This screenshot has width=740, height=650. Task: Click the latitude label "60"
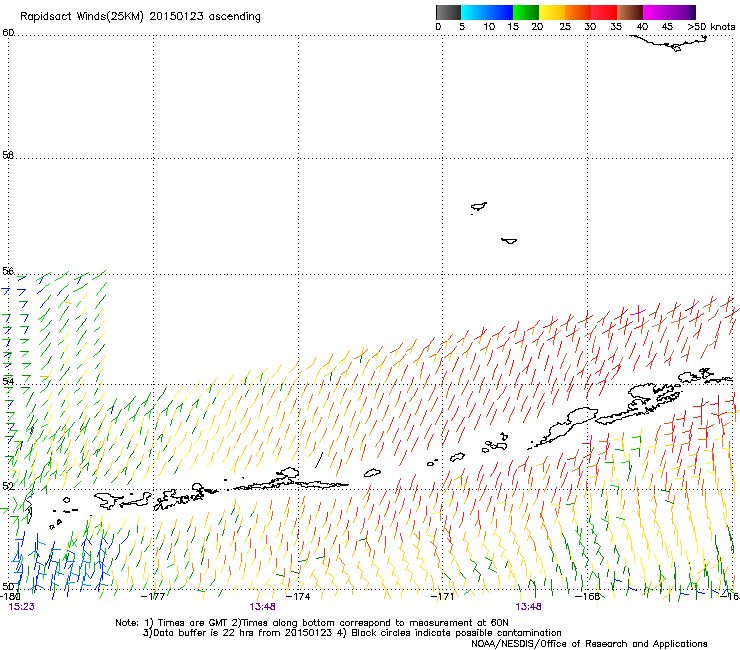[8, 33]
